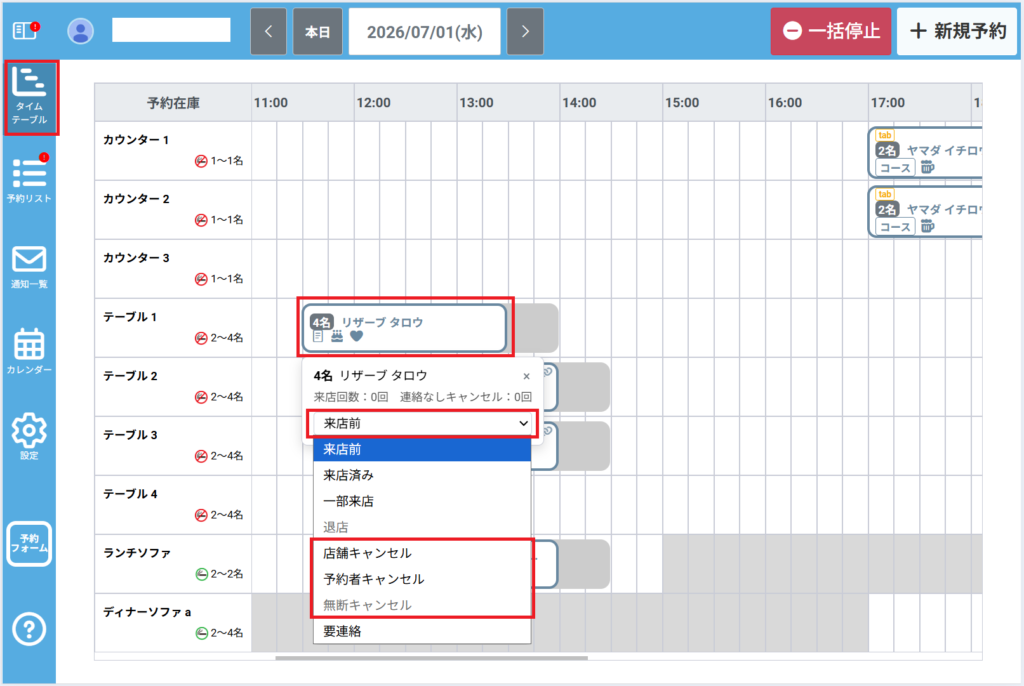Go to the next day
Image resolution: width=1024 pixels, height=686 pixels.
[x=525, y=31]
